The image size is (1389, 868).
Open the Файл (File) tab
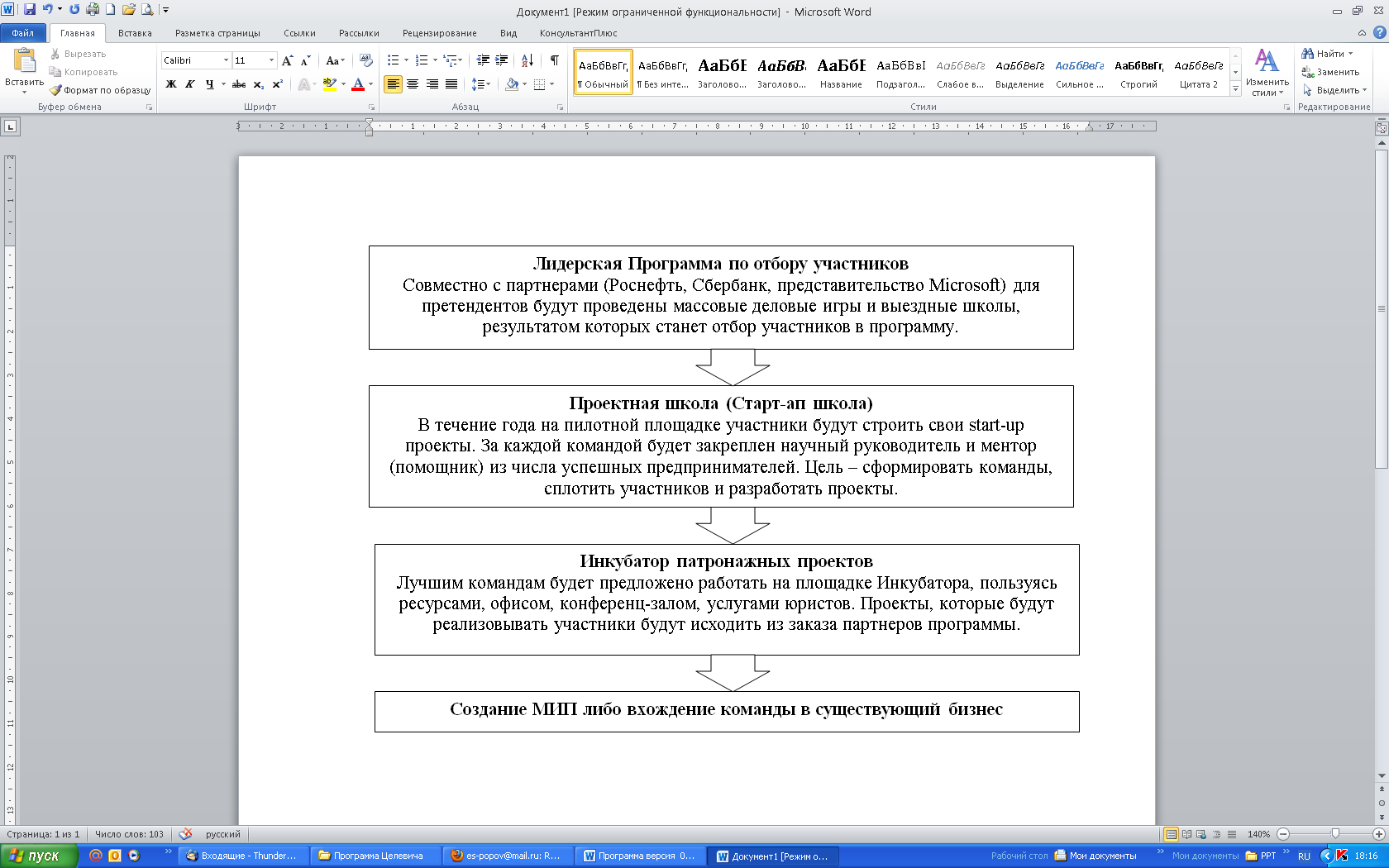pos(23,33)
